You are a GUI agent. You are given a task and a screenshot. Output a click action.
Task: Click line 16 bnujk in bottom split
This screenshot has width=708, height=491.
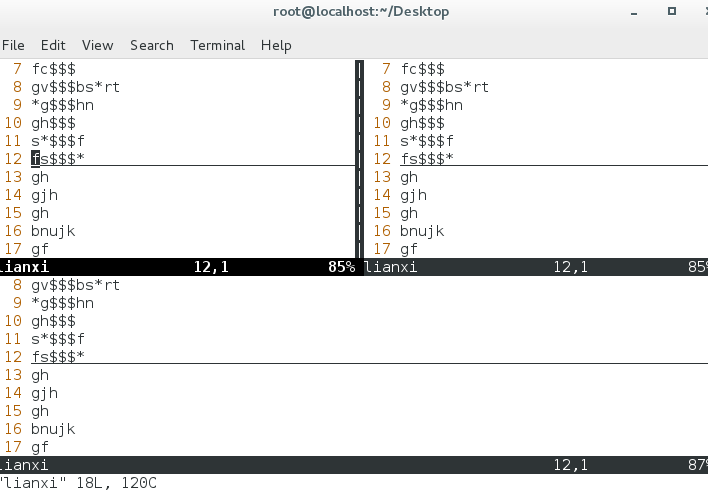coord(53,430)
